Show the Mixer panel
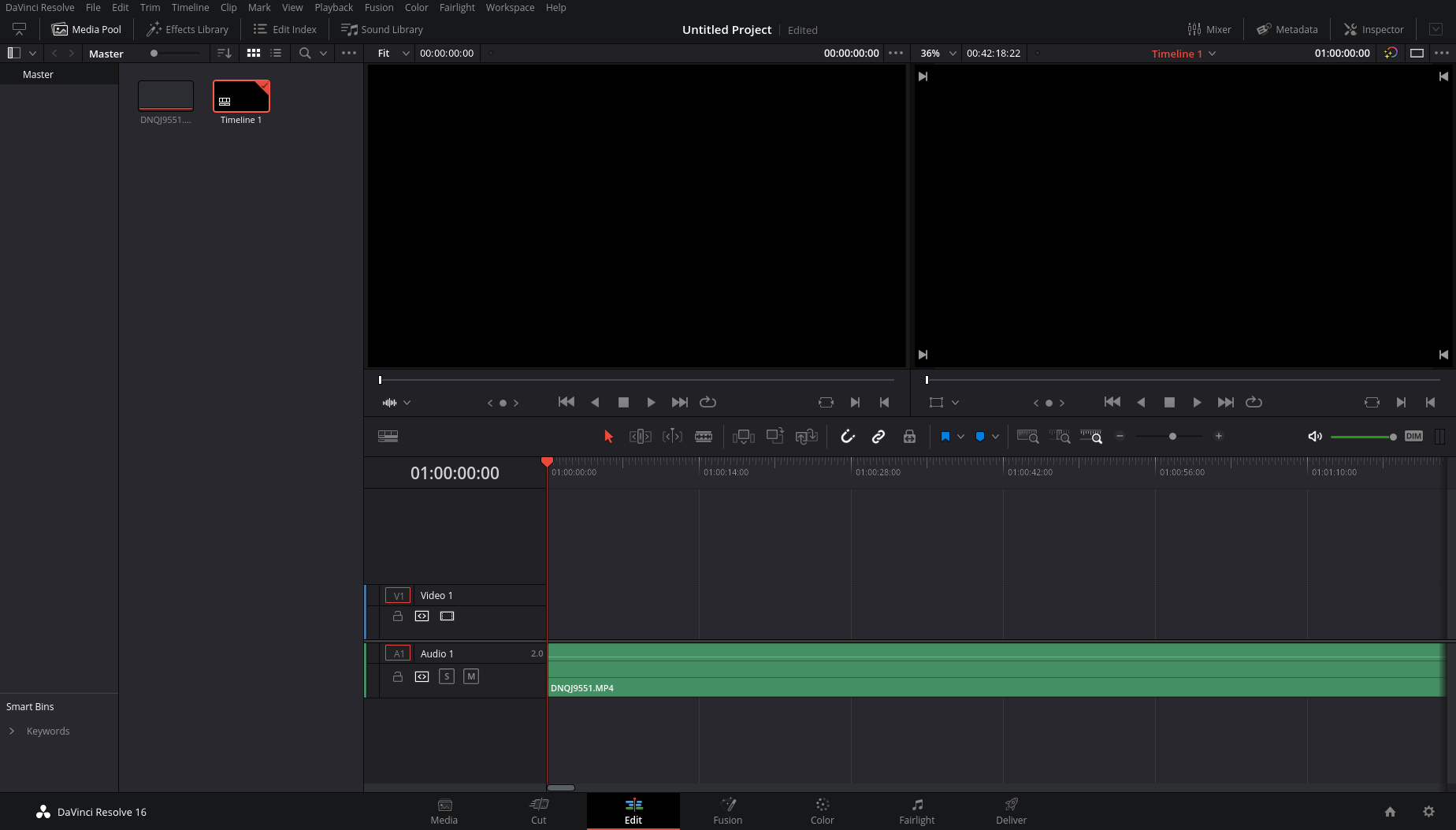Screen dimensions: 1456x830 click(x=1209, y=29)
